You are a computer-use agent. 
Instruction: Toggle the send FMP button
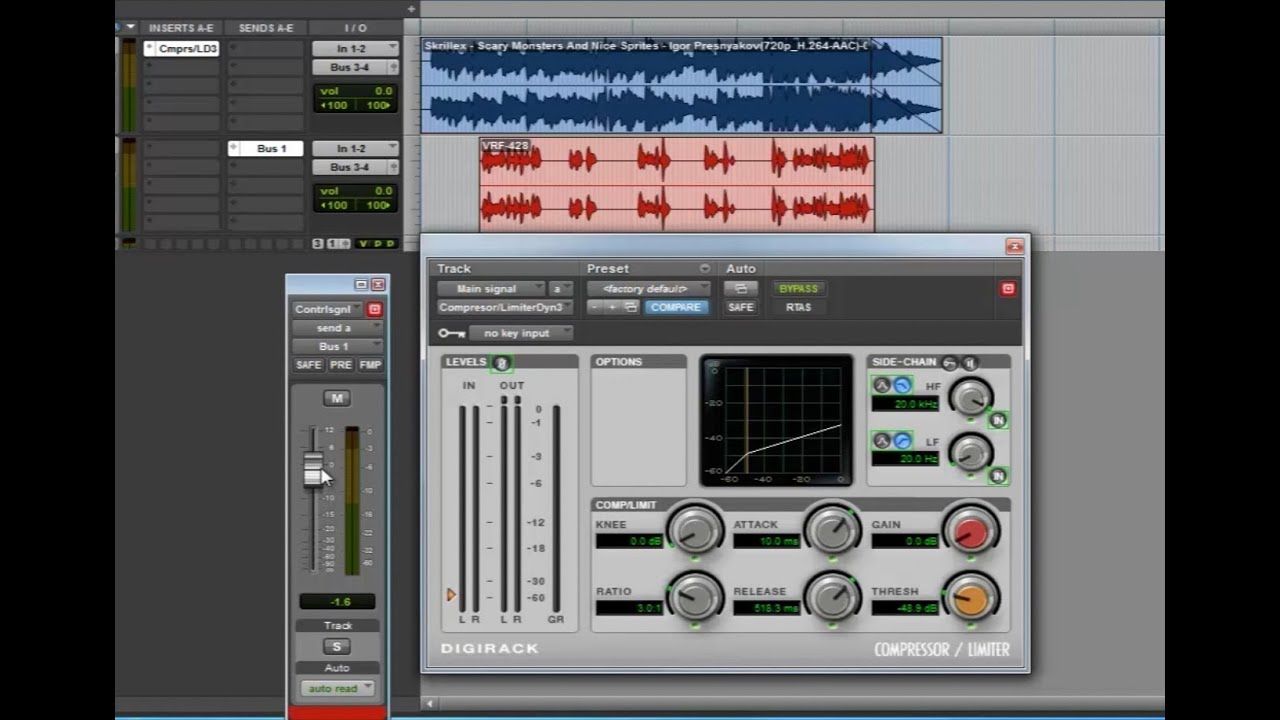[370, 365]
